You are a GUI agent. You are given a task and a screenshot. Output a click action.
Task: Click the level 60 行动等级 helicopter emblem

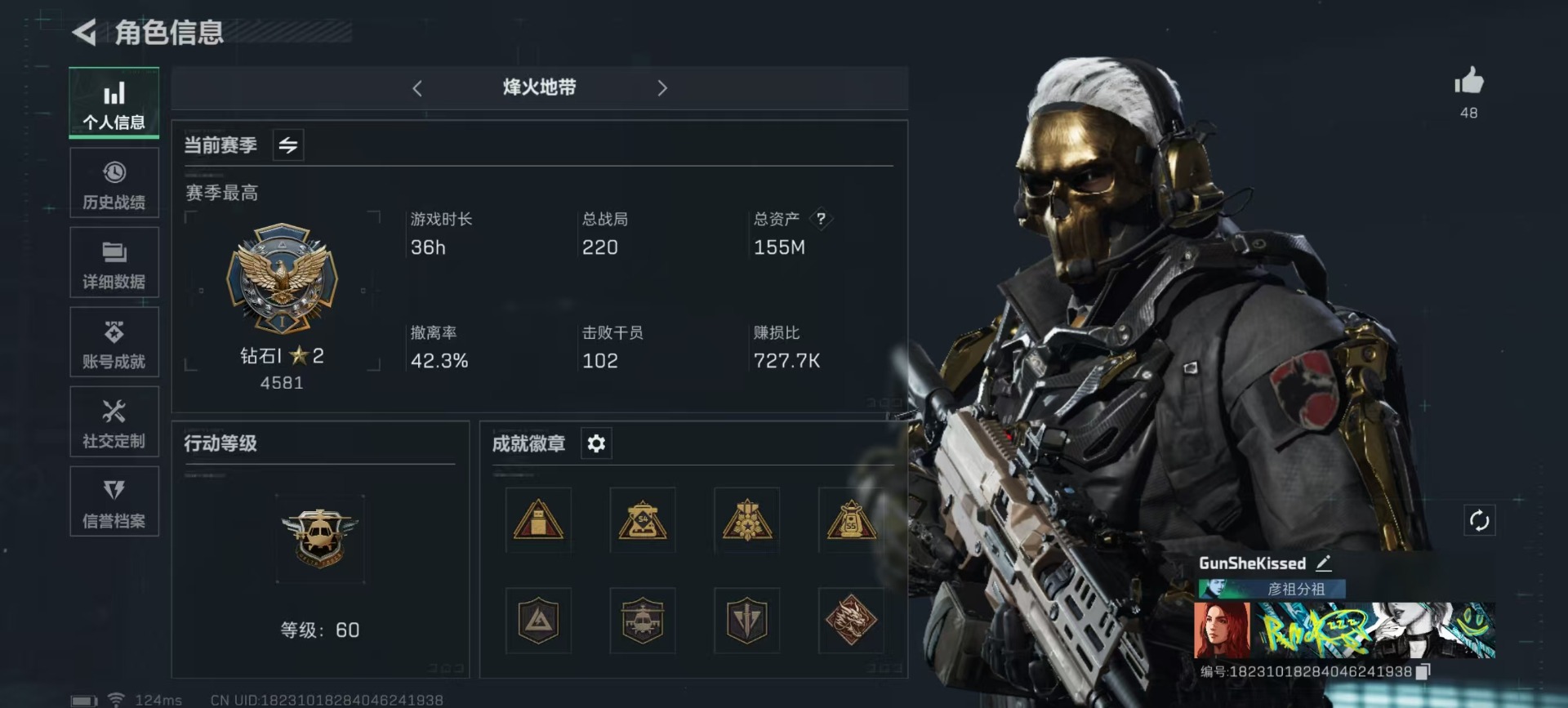coord(320,537)
